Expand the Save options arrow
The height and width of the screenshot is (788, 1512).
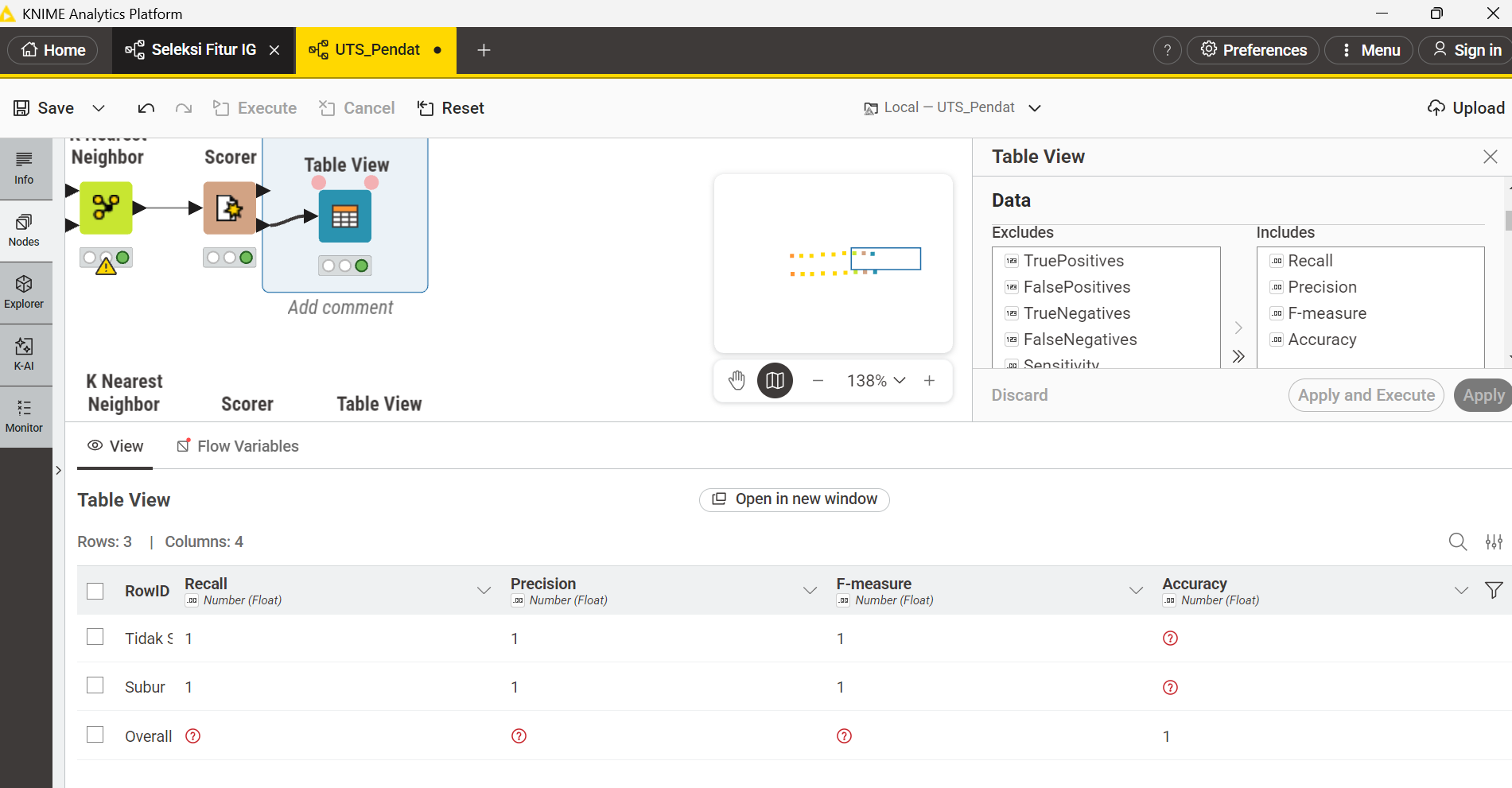tap(99, 108)
